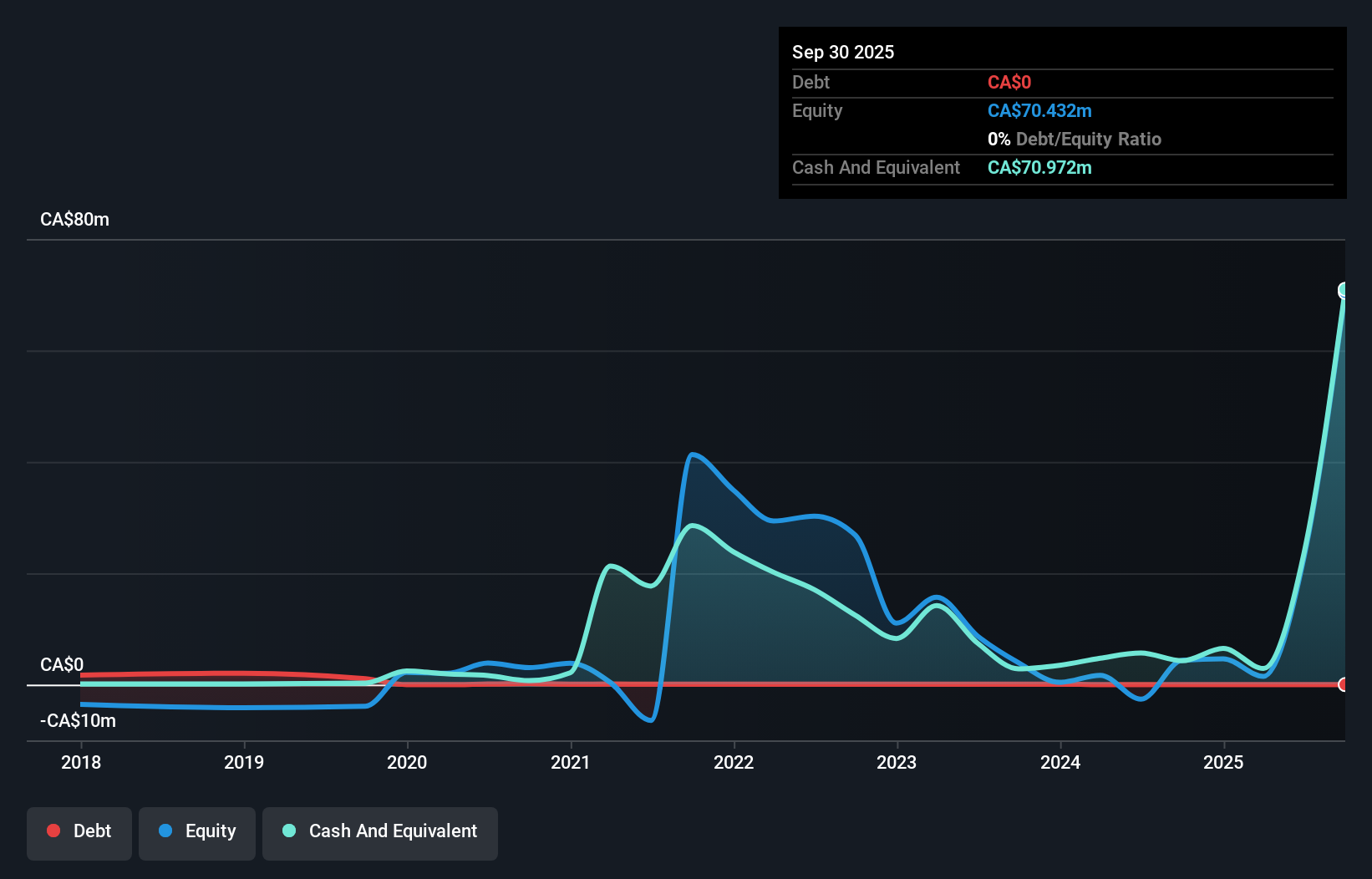This screenshot has height=879, width=1372.
Task: Select the 2021 year label
Action: [571, 762]
